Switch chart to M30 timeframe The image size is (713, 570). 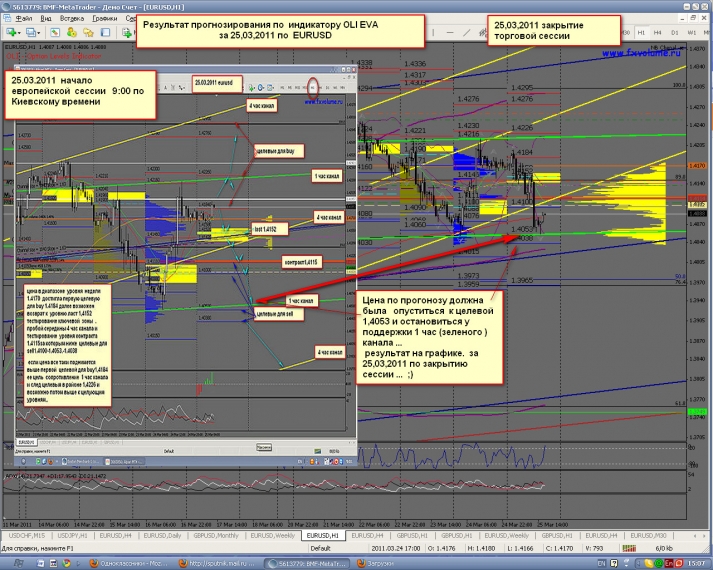626,33
